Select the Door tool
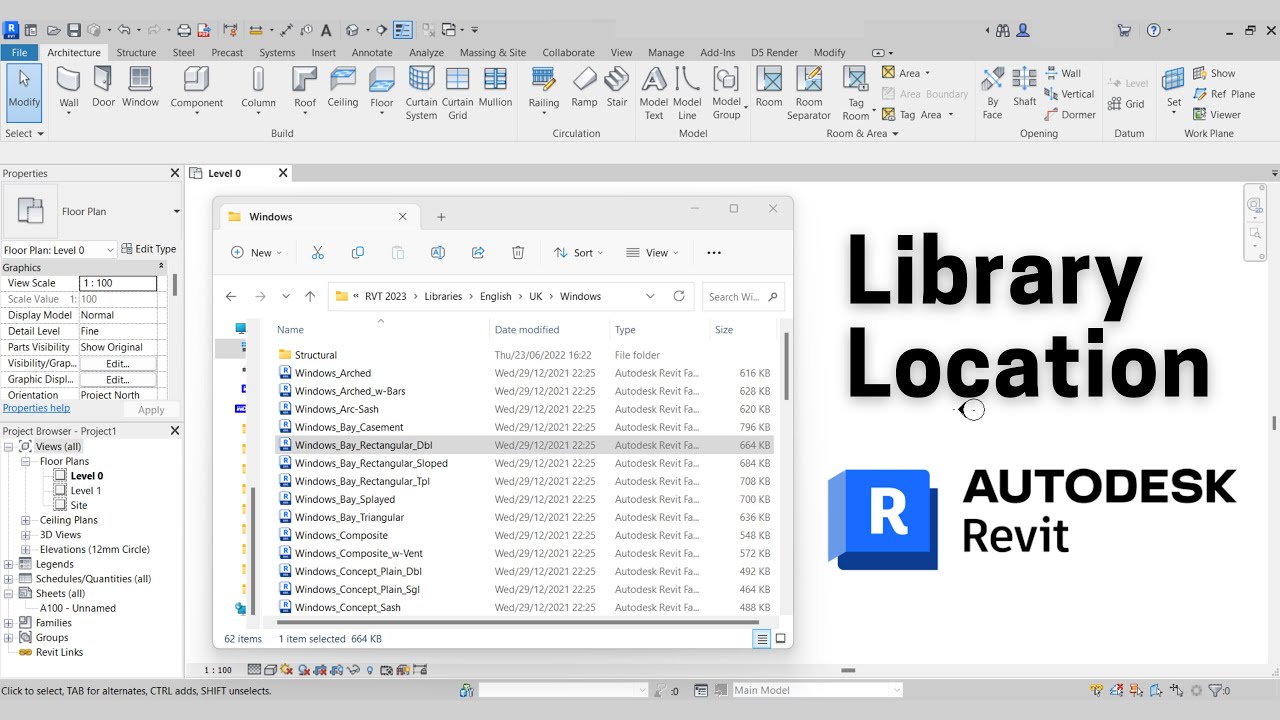 [x=103, y=88]
